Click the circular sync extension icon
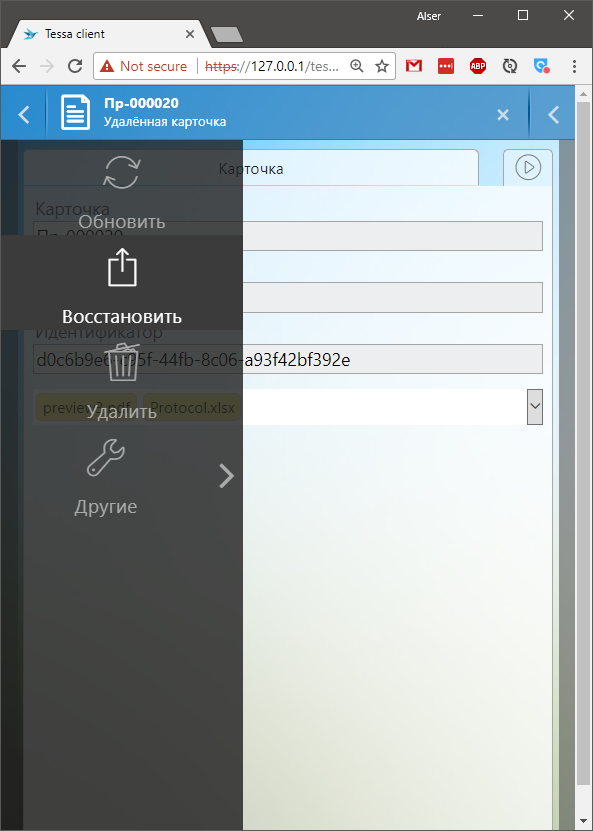The height and width of the screenshot is (831, 593). point(509,66)
